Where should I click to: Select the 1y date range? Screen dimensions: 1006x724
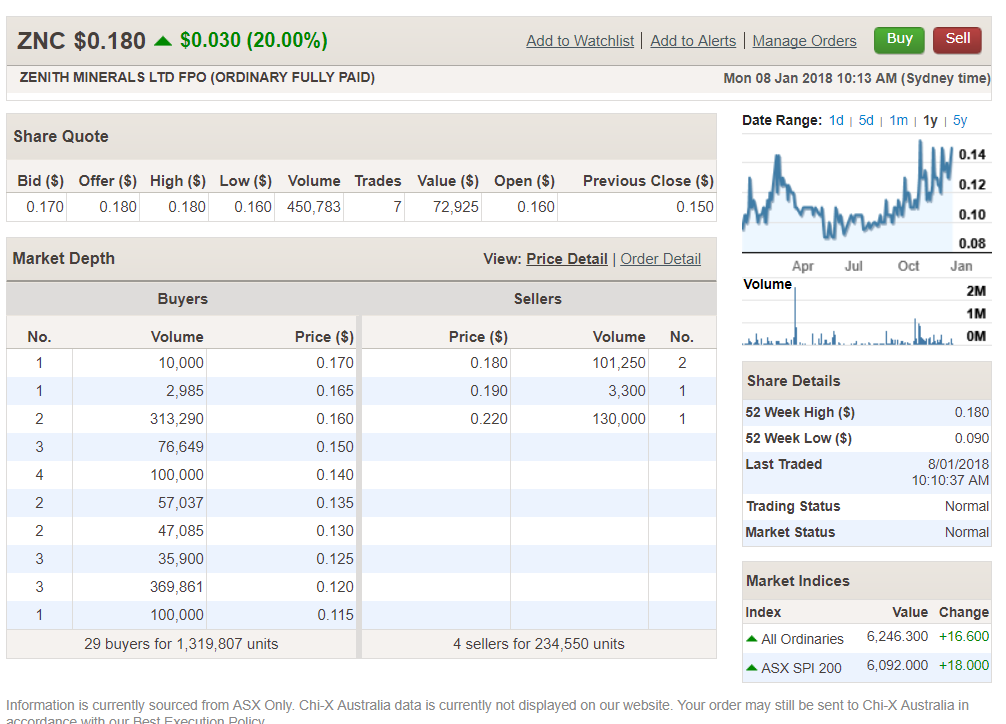pyautogui.click(x=930, y=121)
